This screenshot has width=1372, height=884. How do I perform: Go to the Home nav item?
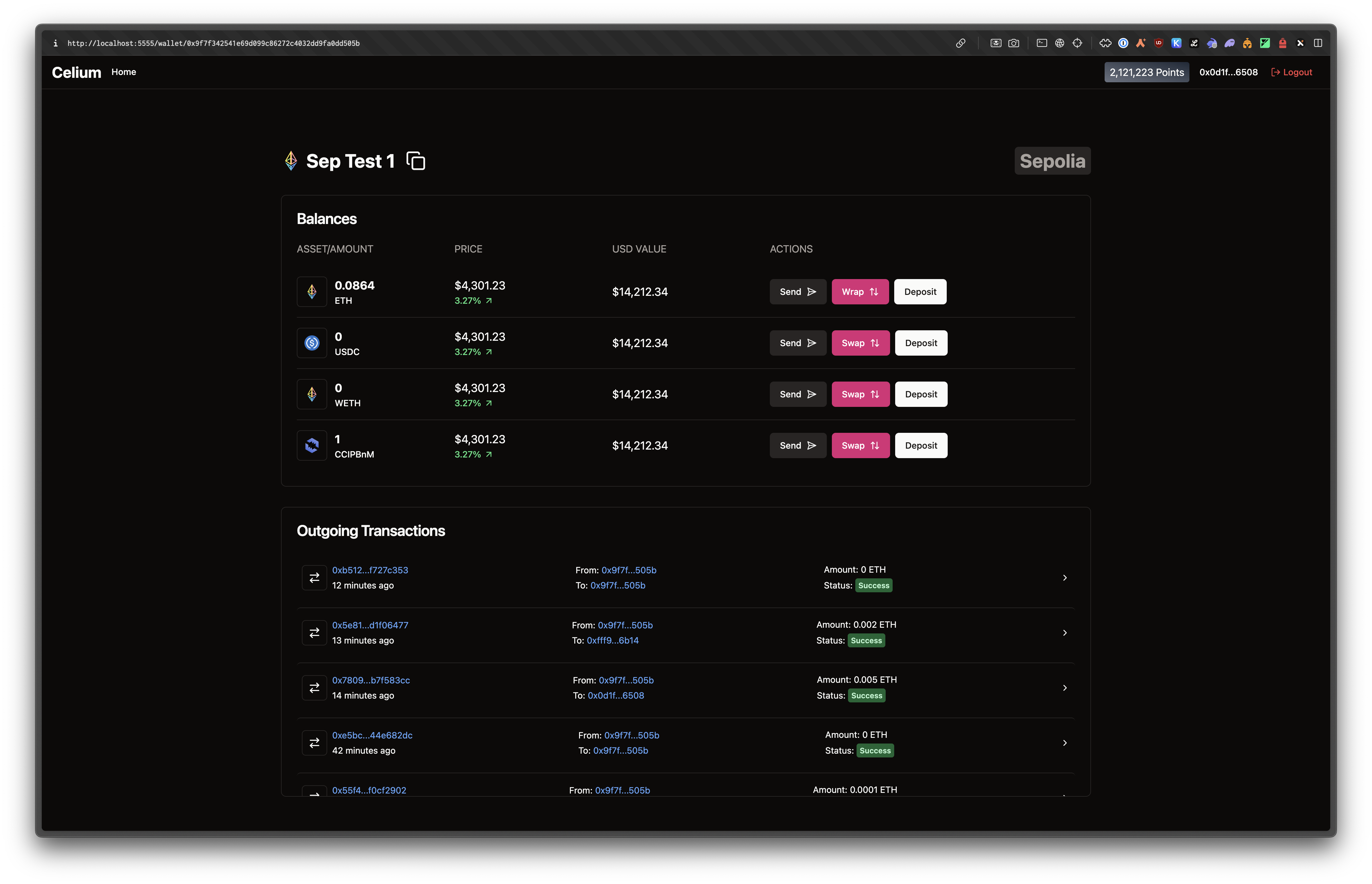pyautogui.click(x=123, y=72)
